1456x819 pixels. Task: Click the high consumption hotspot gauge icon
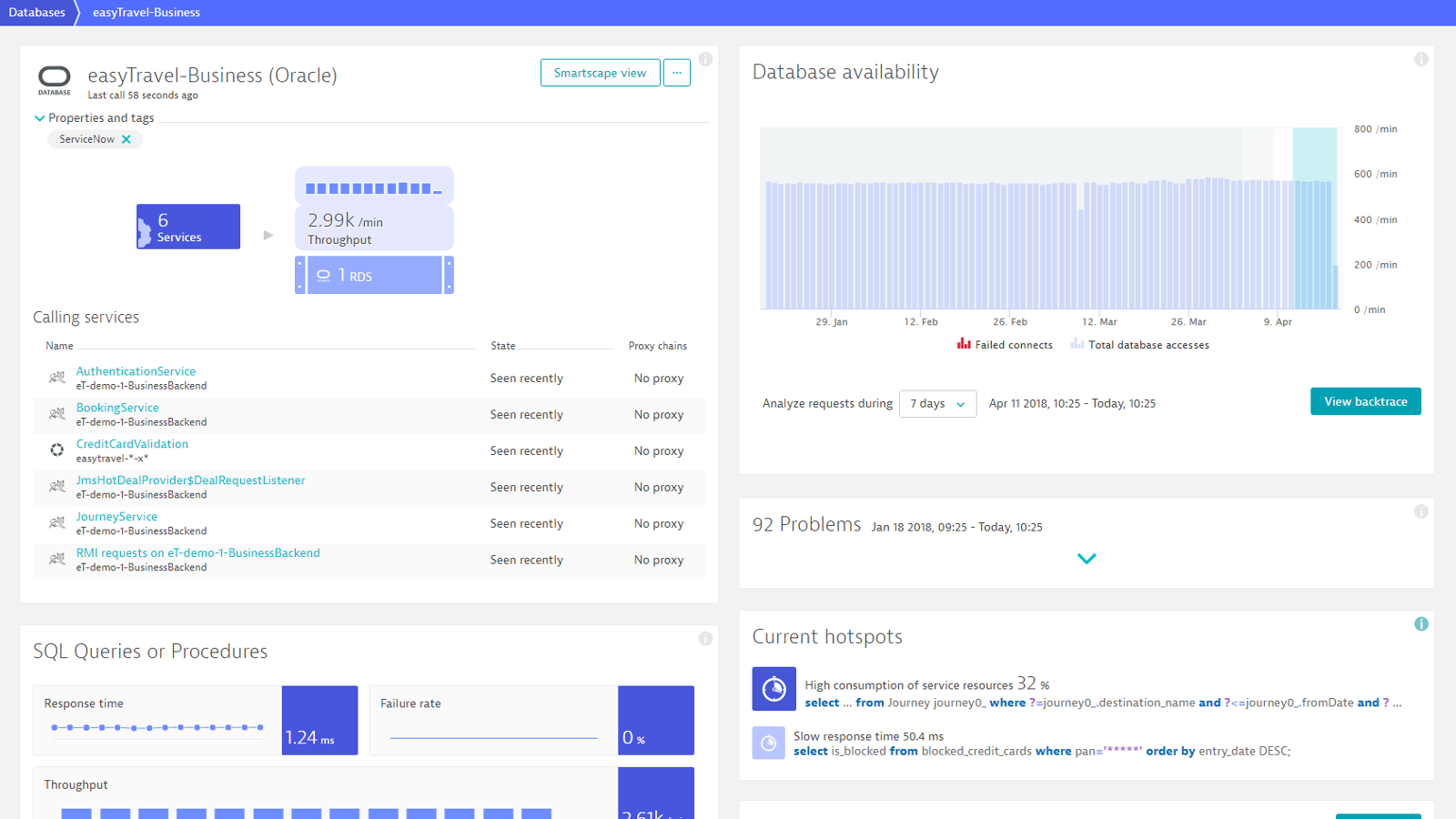(x=773, y=689)
